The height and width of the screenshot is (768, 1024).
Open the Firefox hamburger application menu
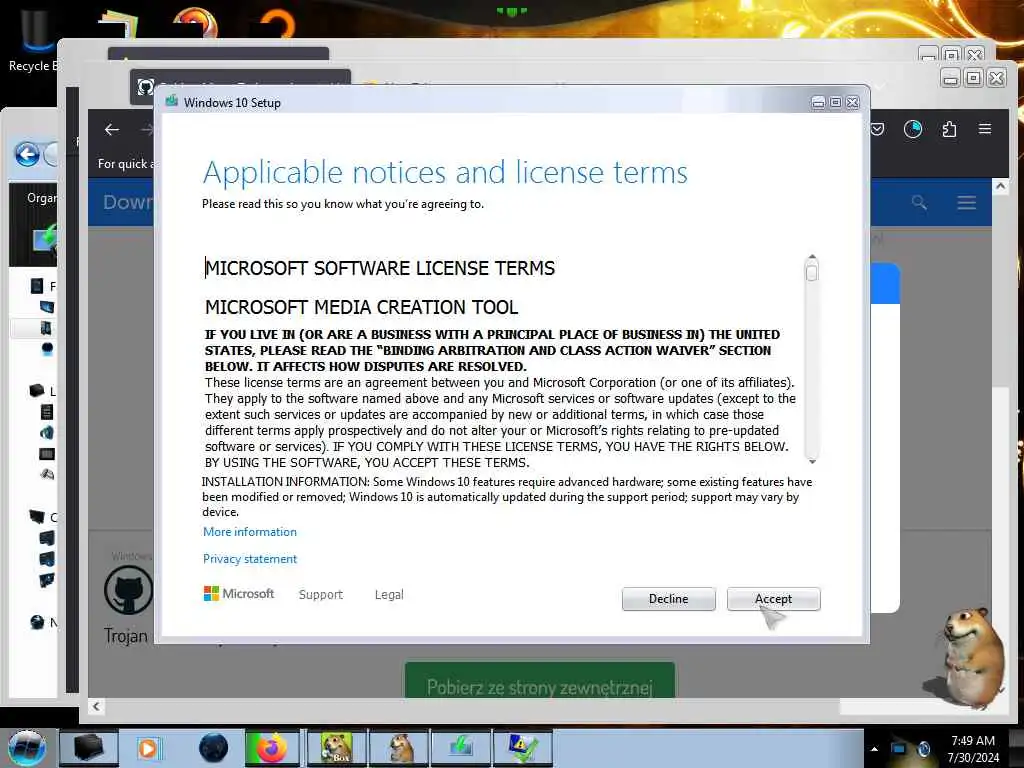[x=985, y=129]
